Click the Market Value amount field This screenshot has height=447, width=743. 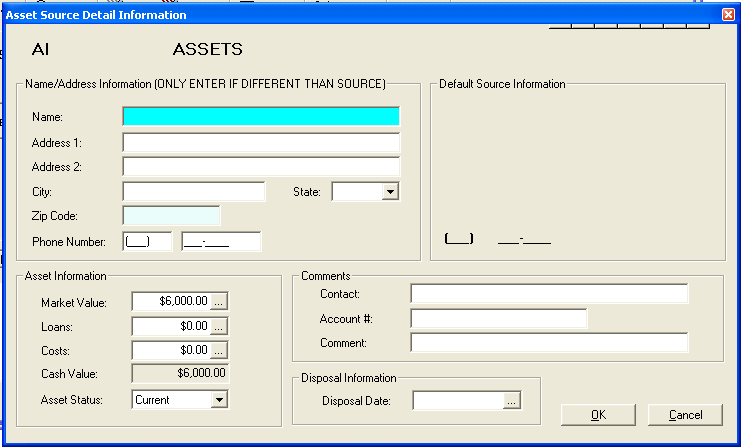(x=171, y=301)
